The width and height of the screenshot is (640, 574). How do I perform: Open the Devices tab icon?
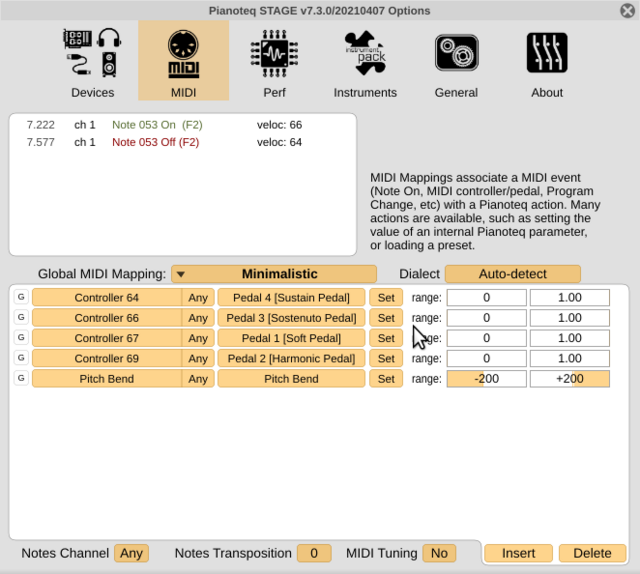(x=92, y=53)
